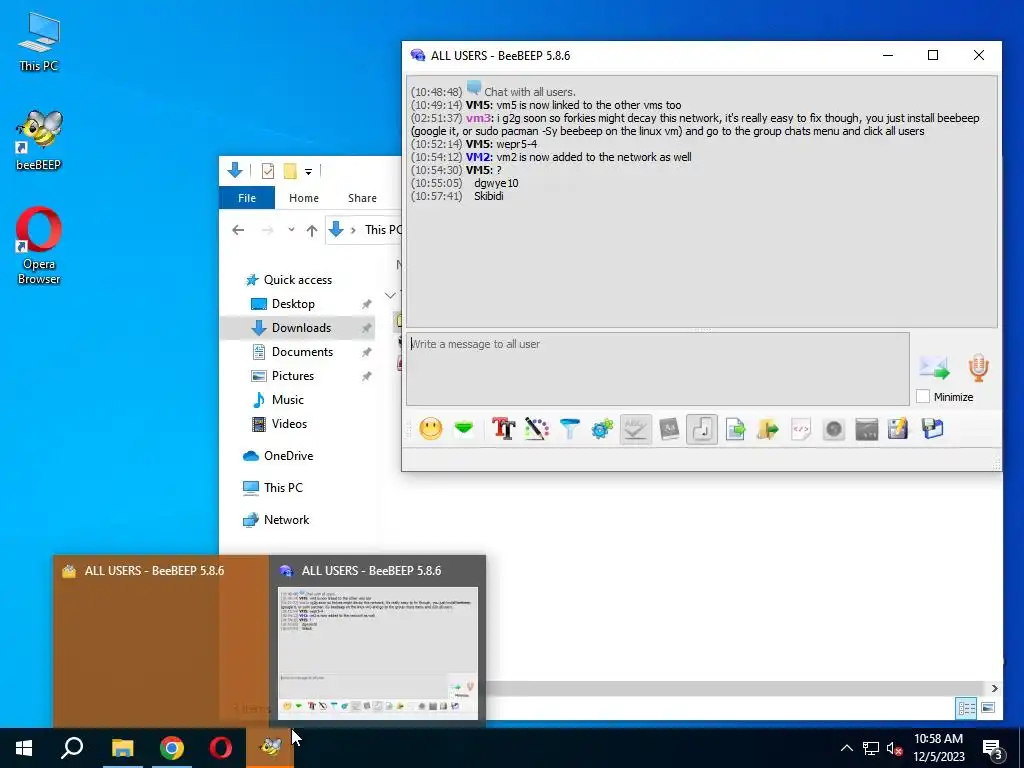Record a voice message with the microphone icon
The height and width of the screenshot is (768, 1024).
point(978,368)
